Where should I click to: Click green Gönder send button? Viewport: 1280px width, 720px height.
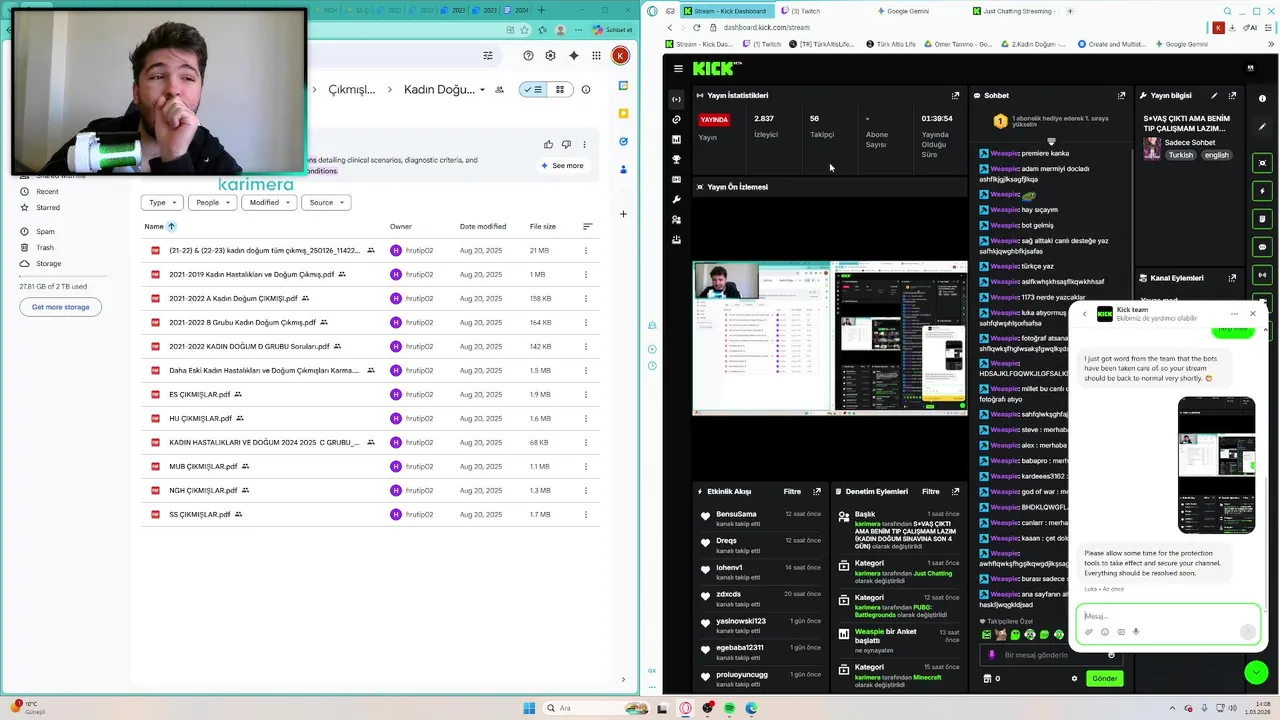[x=1104, y=678]
